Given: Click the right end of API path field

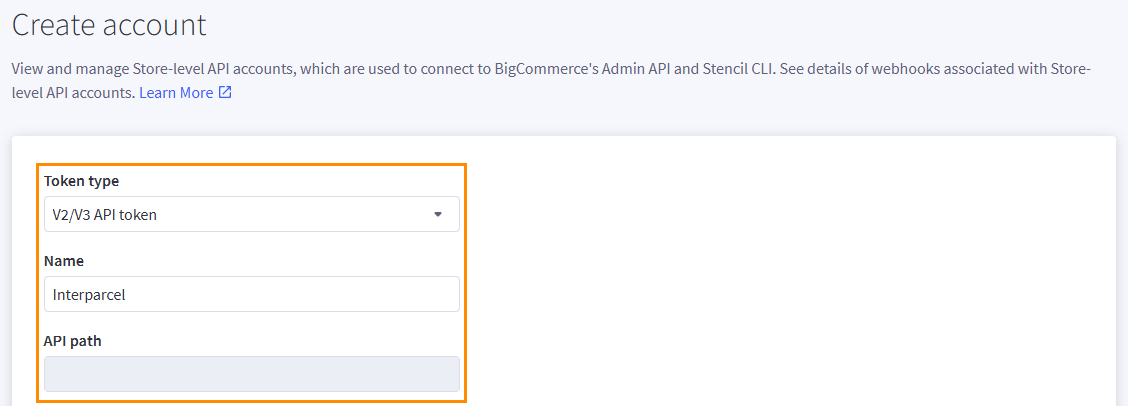Looking at the screenshot, I should pyautogui.click(x=440, y=374).
